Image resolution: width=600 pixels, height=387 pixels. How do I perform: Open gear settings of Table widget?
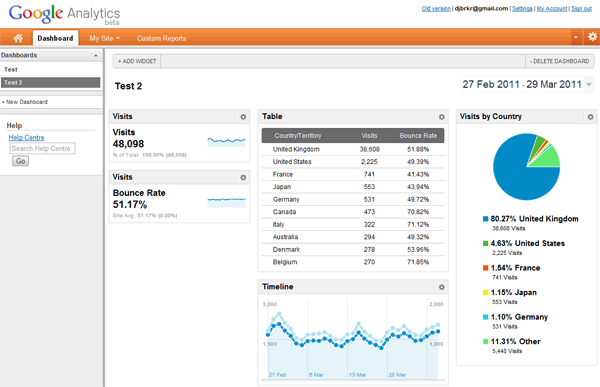[x=442, y=117]
